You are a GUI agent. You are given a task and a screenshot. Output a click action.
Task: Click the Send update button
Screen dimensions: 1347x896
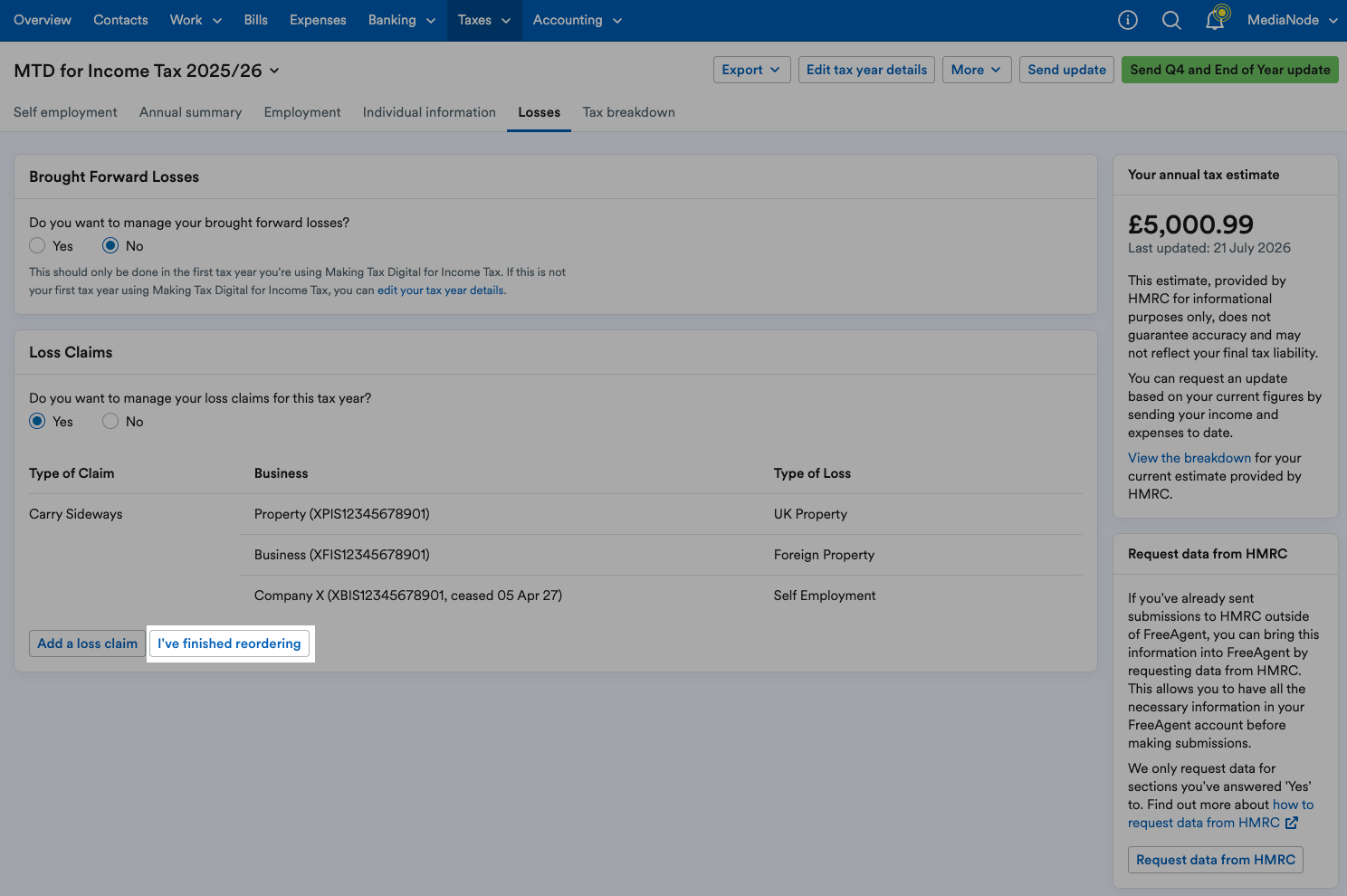tap(1066, 70)
